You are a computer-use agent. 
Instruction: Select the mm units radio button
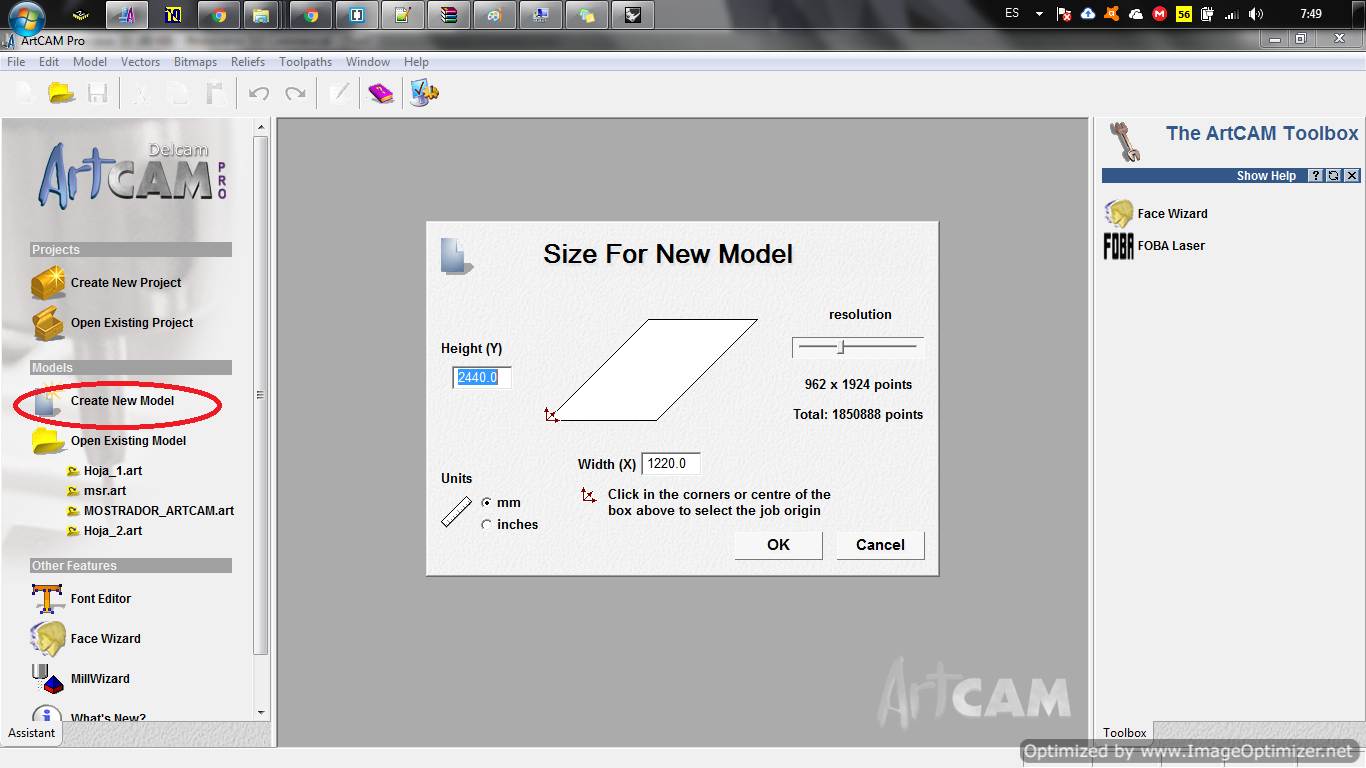(x=487, y=503)
